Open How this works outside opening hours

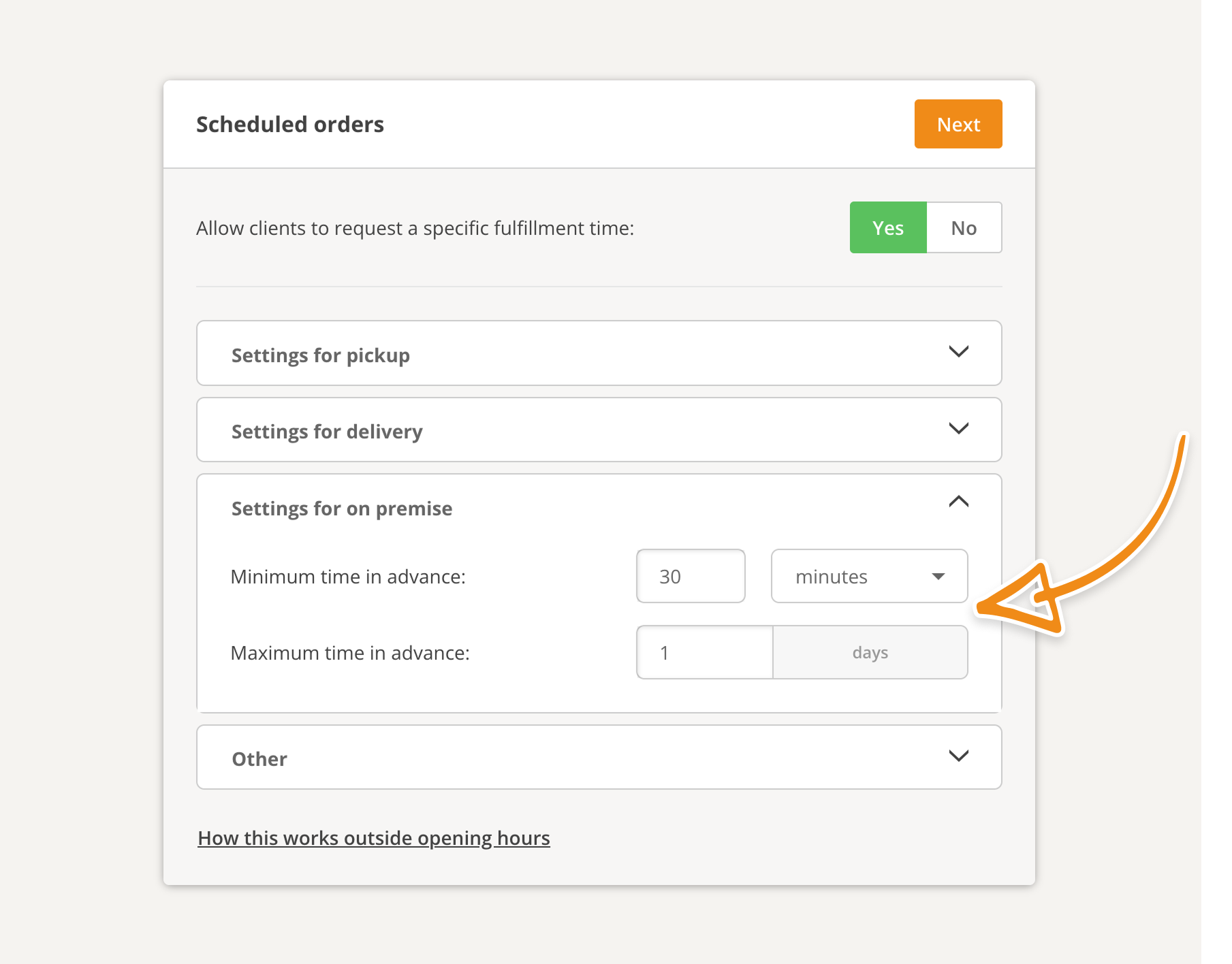coord(373,838)
